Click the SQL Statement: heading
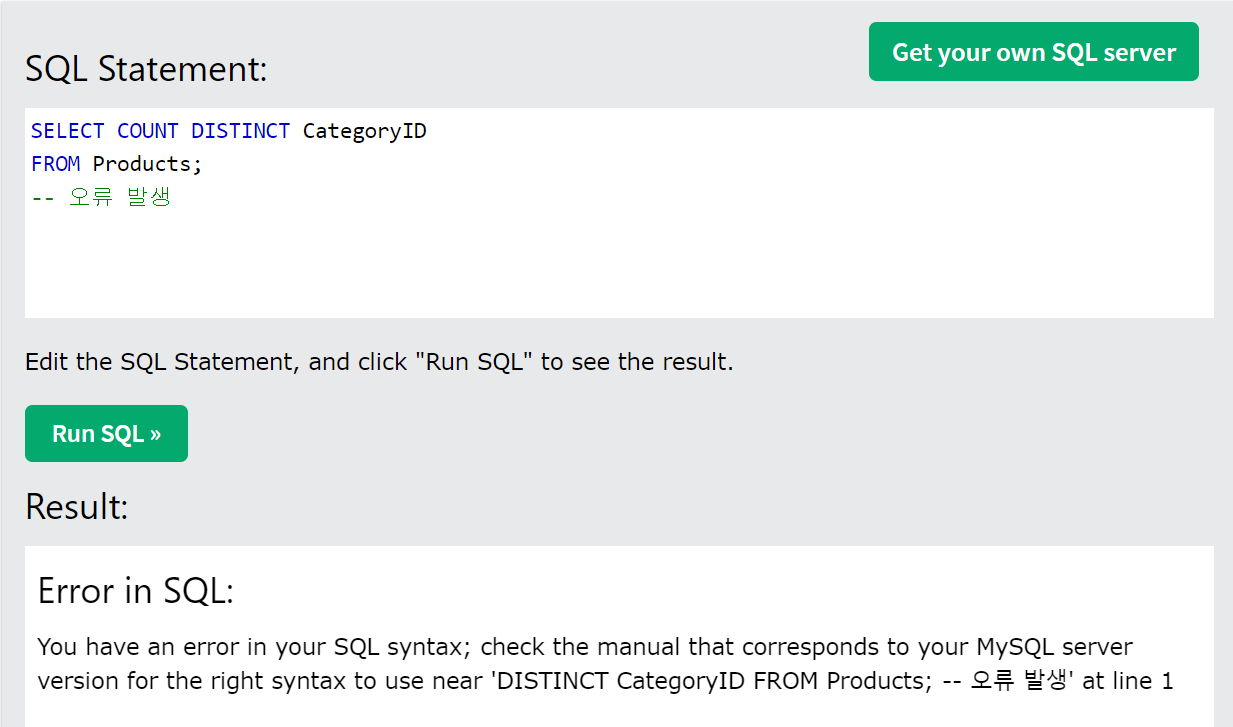 [146, 69]
